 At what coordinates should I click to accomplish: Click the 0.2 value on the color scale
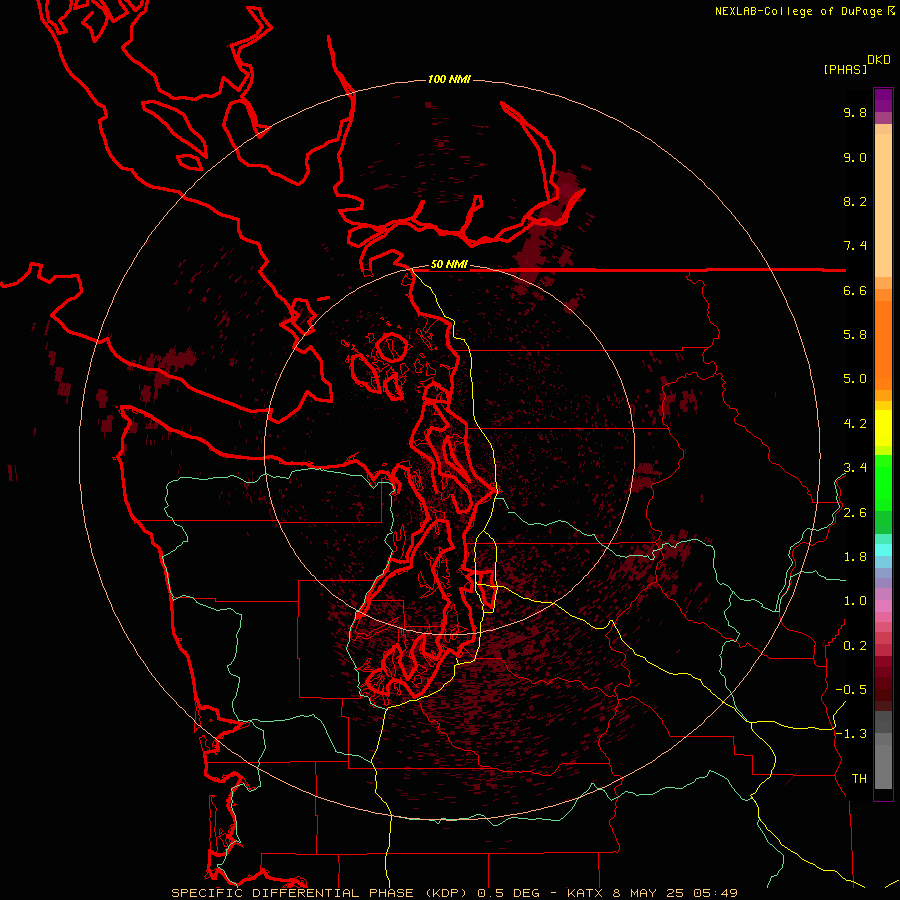(855, 646)
